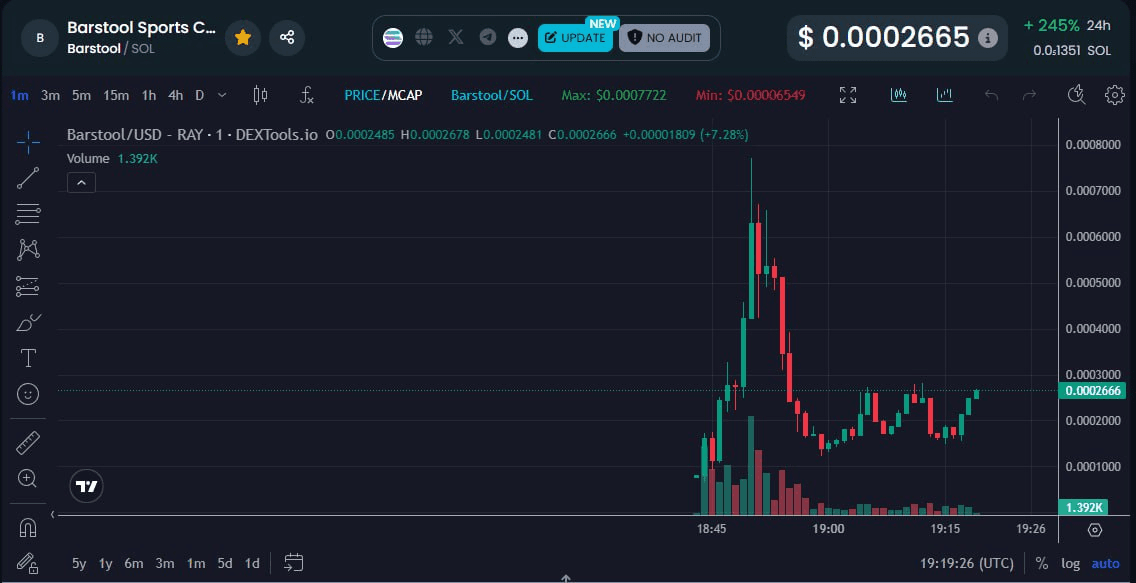Viewport: 1136px width, 583px height.
Task: Toggle Magnet mode for drawings
Action: 28,528
